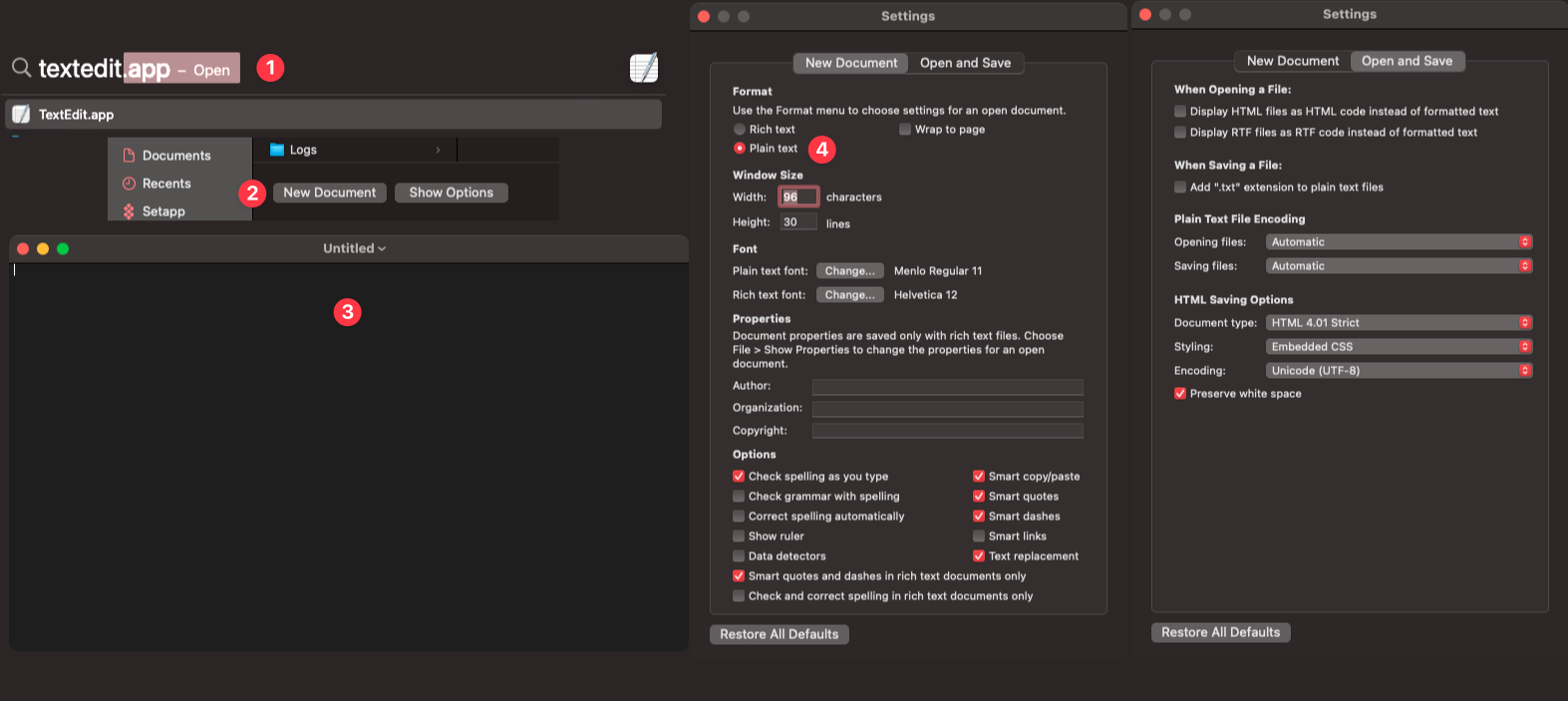Open the Document type dropdown
This screenshot has height=701, width=1568.
tap(1399, 323)
